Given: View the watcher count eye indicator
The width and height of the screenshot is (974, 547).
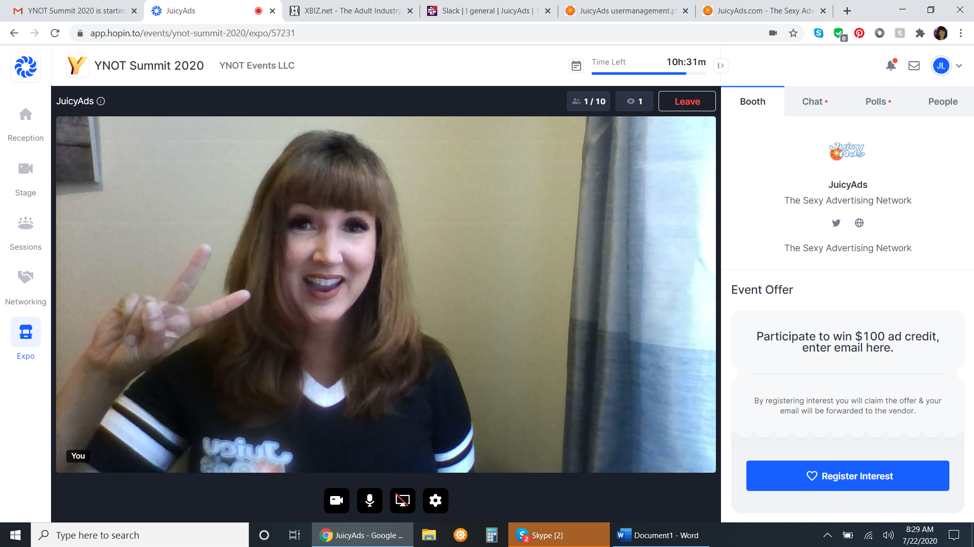Looking at the screenshot, I should [x=634, y=101].
